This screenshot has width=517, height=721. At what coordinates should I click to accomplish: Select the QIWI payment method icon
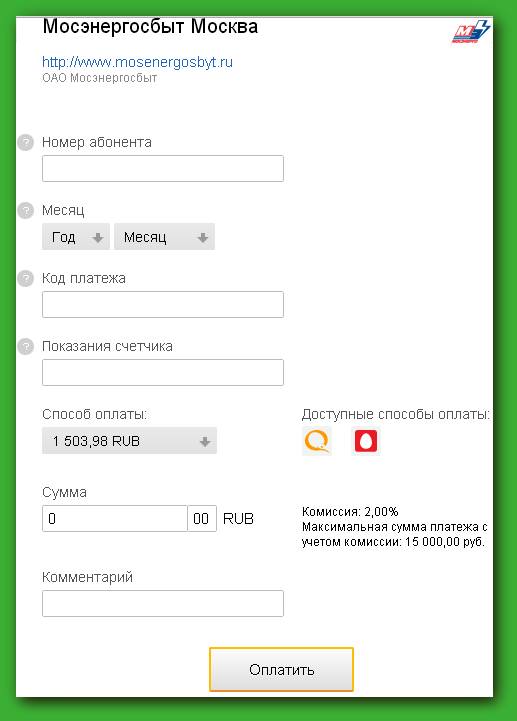[x=317, y=441]
